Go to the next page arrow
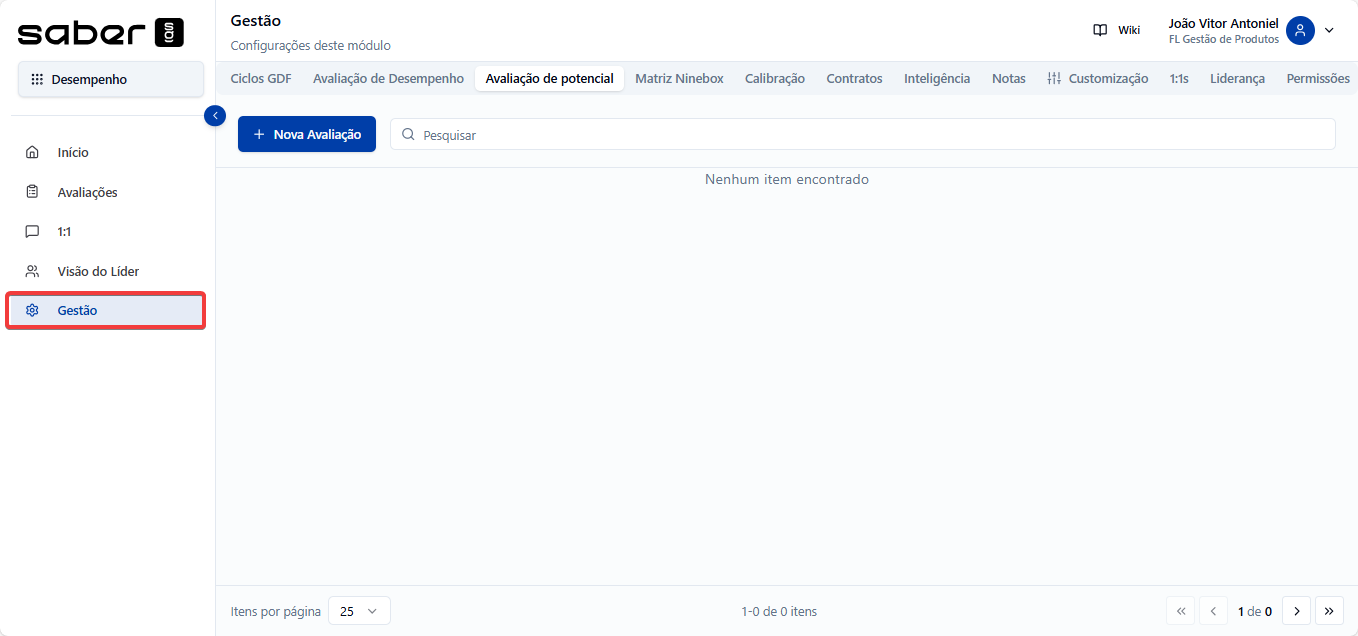The width and height of the screenshot is (1358, 636). (x=1296, y=611)
